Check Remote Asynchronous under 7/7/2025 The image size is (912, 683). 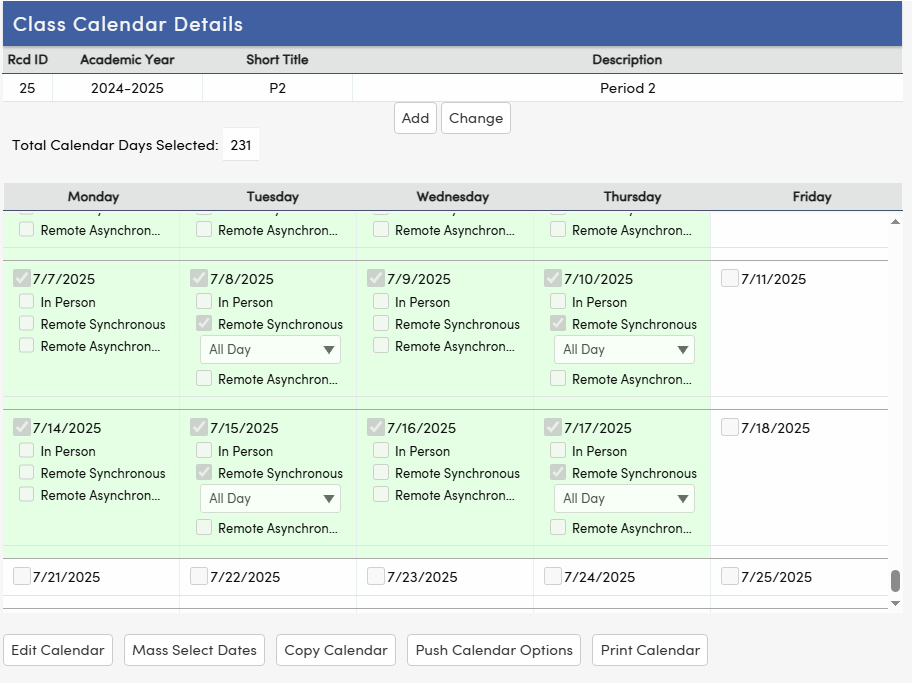27,346
